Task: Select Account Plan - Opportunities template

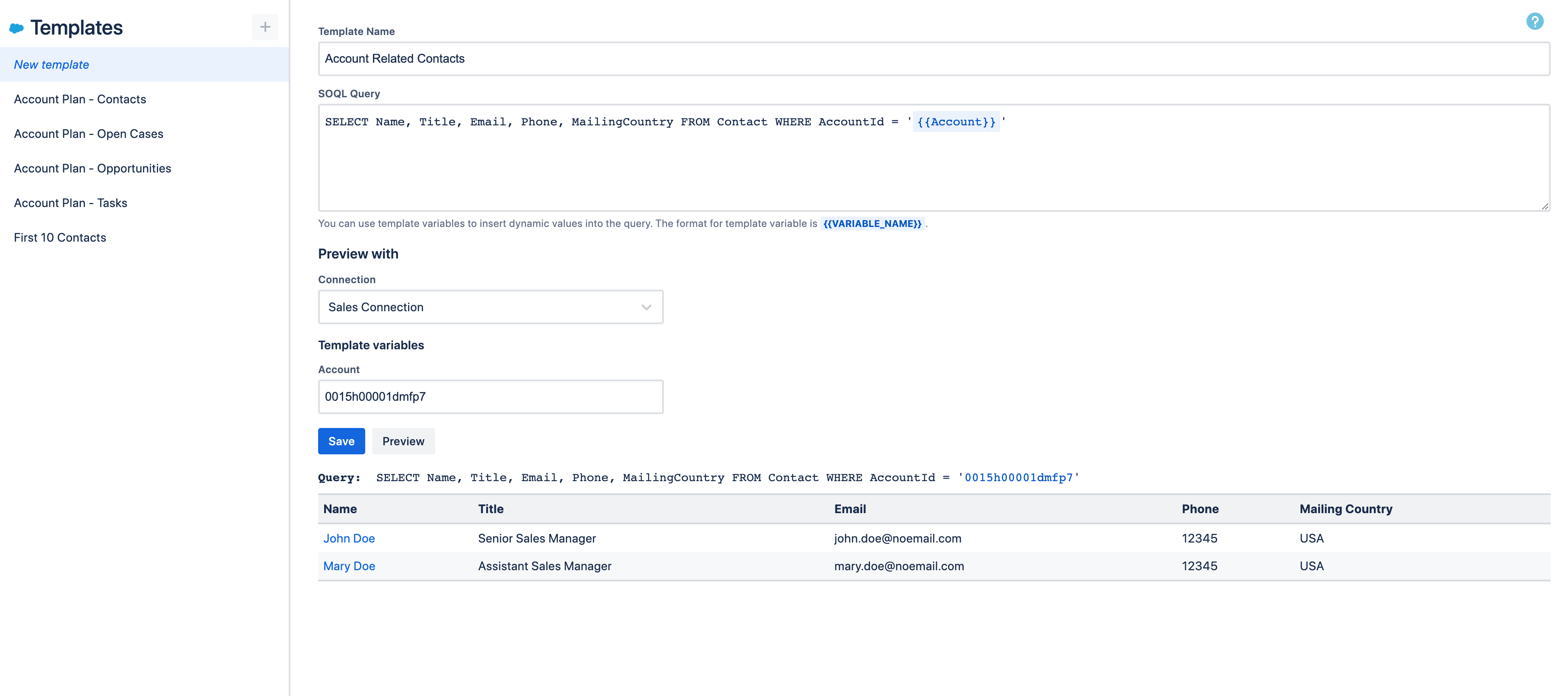Action: point(92,169)
